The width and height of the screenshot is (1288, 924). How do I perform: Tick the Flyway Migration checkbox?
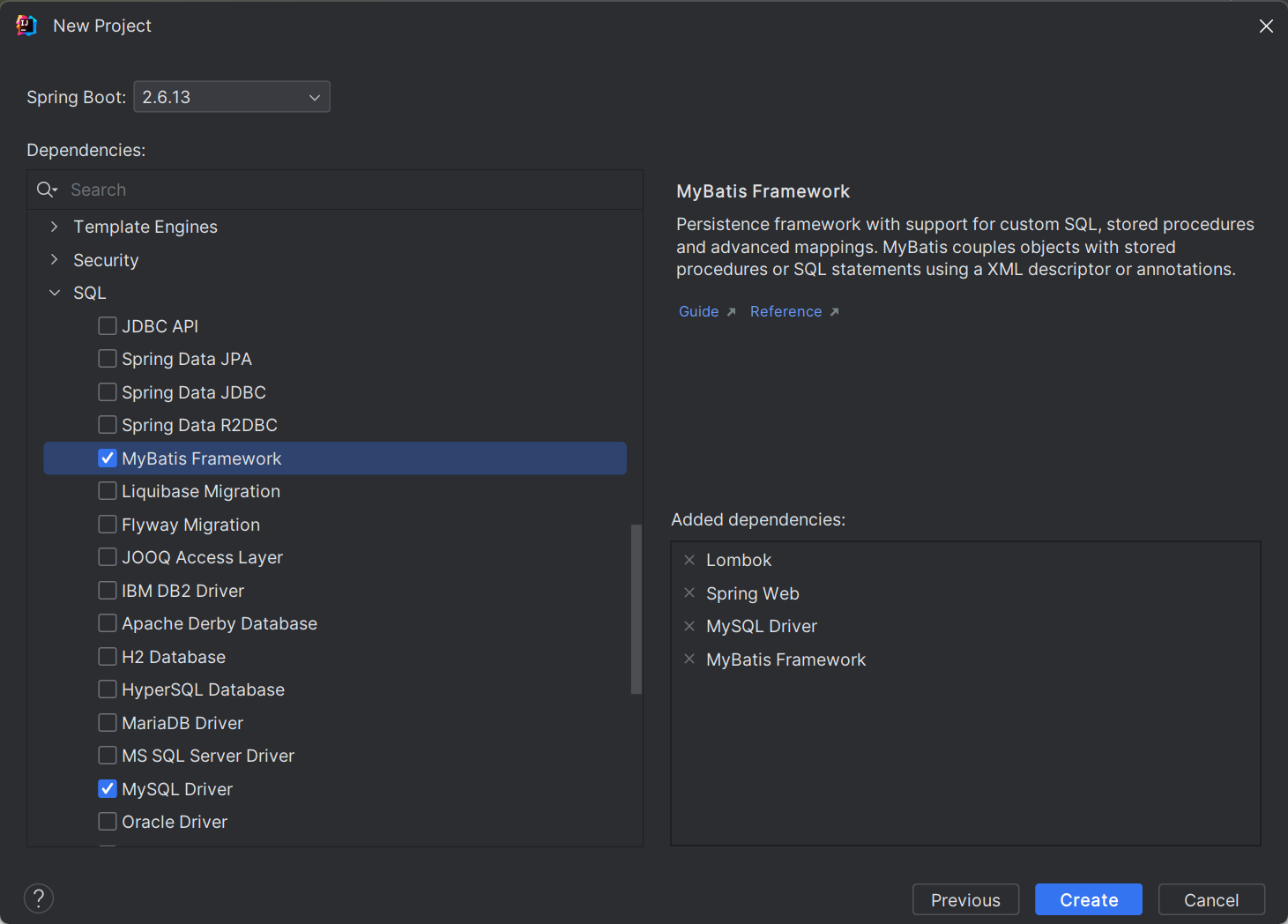(108, 525)
